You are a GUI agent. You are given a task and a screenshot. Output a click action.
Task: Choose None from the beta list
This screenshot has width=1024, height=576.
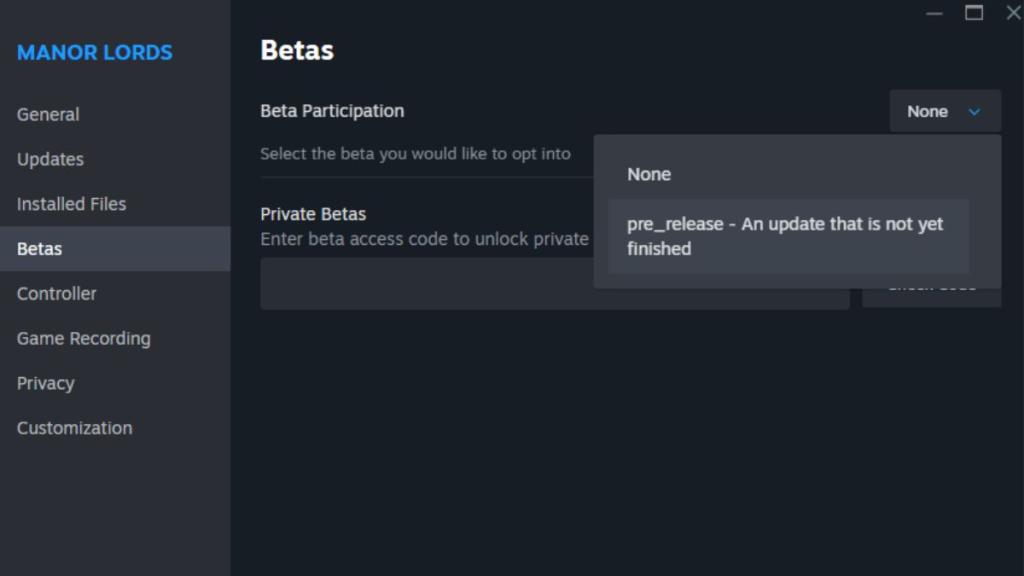pyautogui.click(x=649, y=174)
